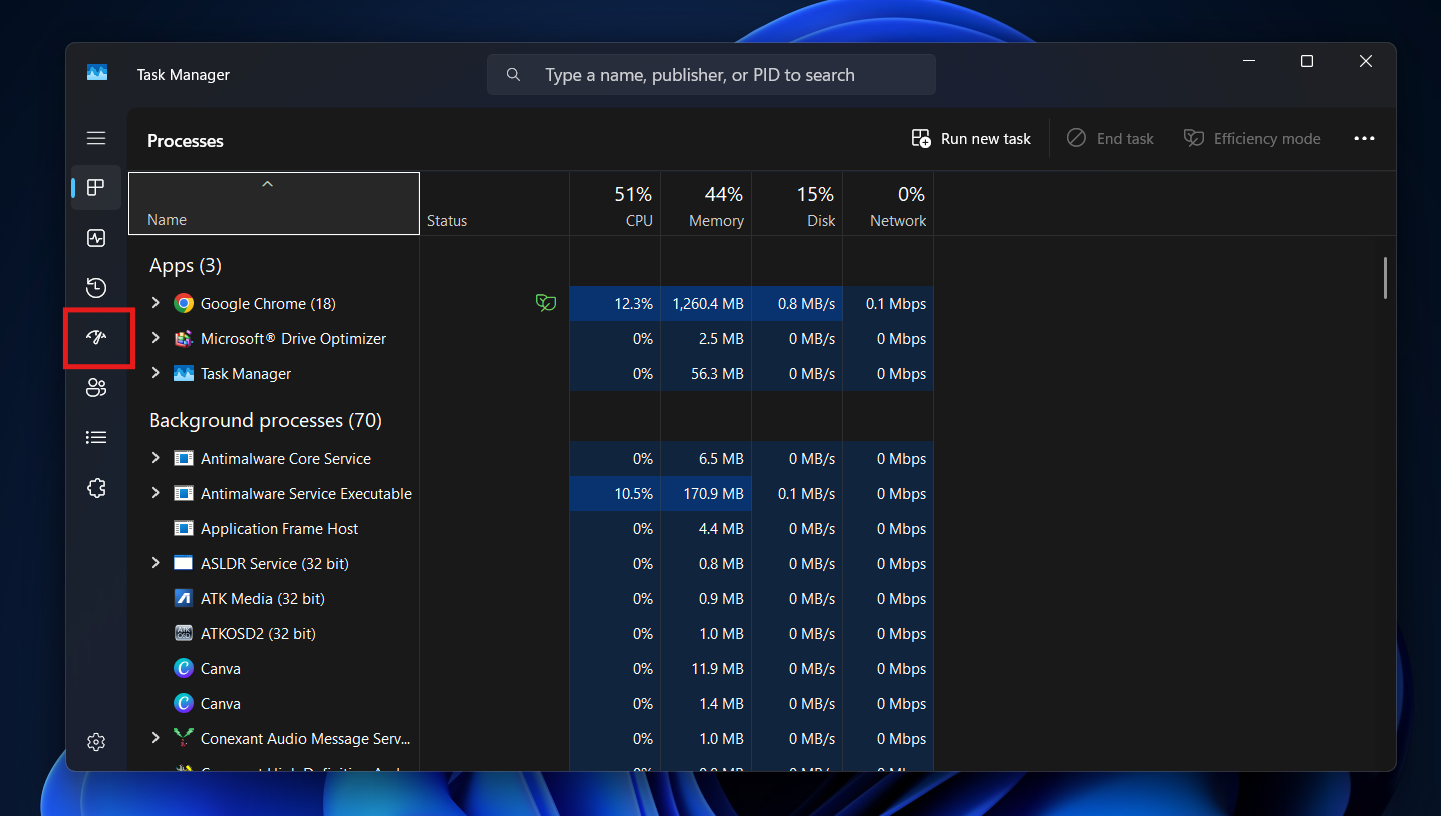Open the Users page icon
This screenshot has width=1441, height=816.
96,387
